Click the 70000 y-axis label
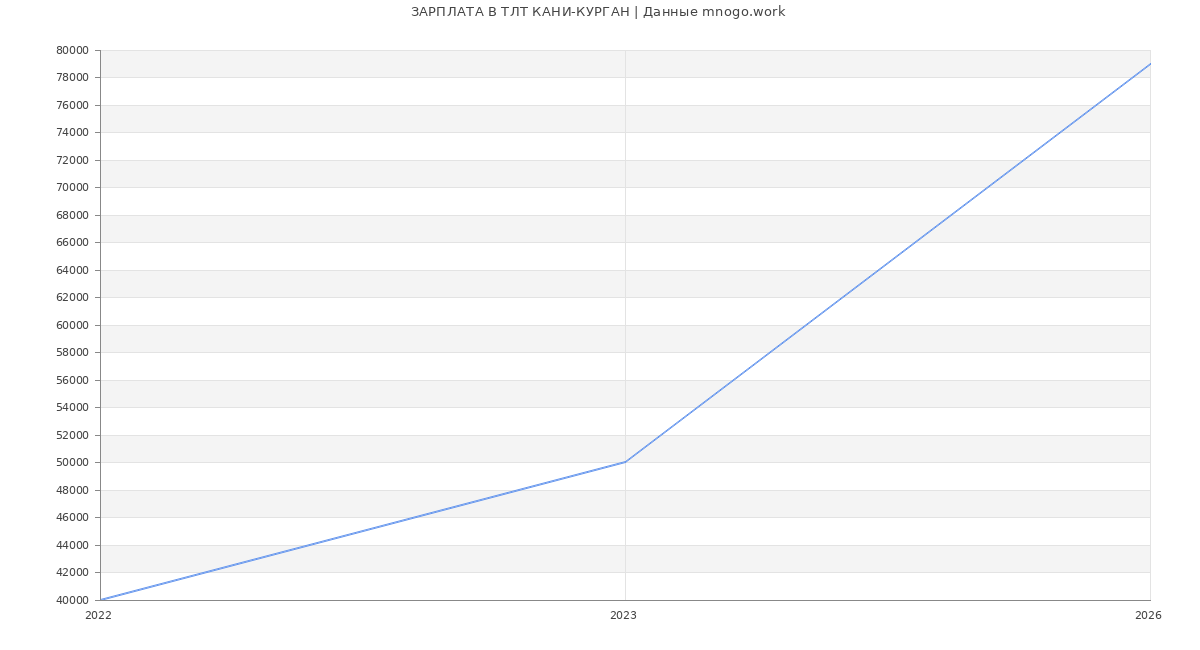The height and width of the screenshot is (650, 1200). pyautogui.click(x=72, y=187)
